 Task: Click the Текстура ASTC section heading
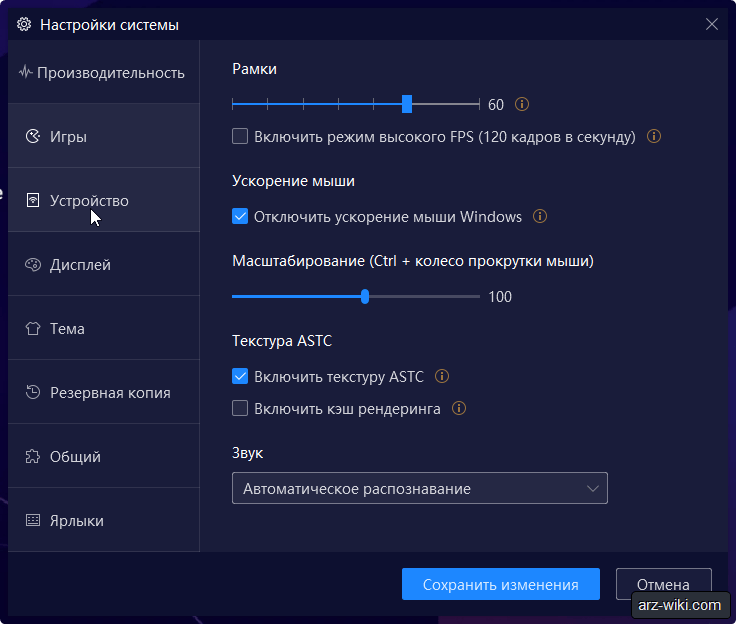pyautogui.click(x=282, y=340)
